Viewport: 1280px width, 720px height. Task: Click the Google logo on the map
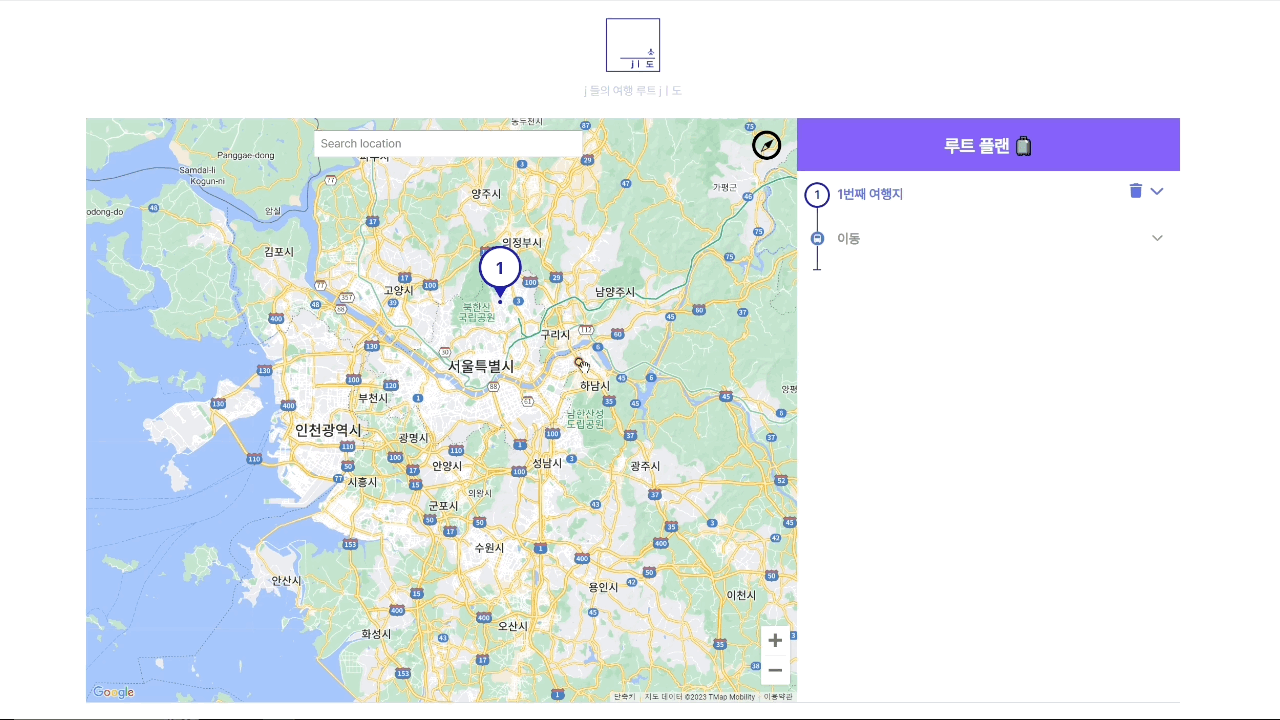[x=113, y=692]
